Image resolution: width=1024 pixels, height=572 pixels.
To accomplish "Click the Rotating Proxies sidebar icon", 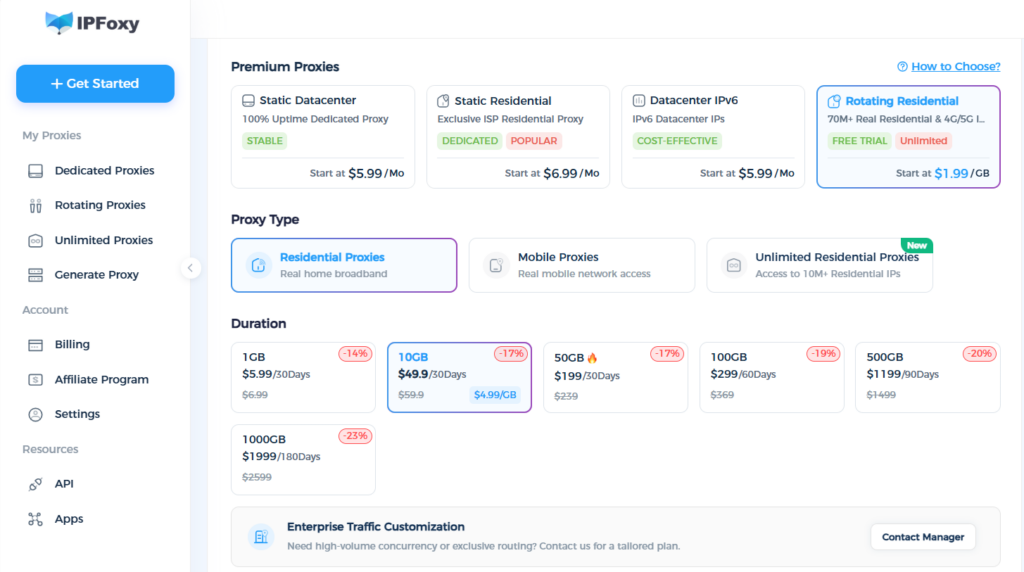I will [35, 206].
